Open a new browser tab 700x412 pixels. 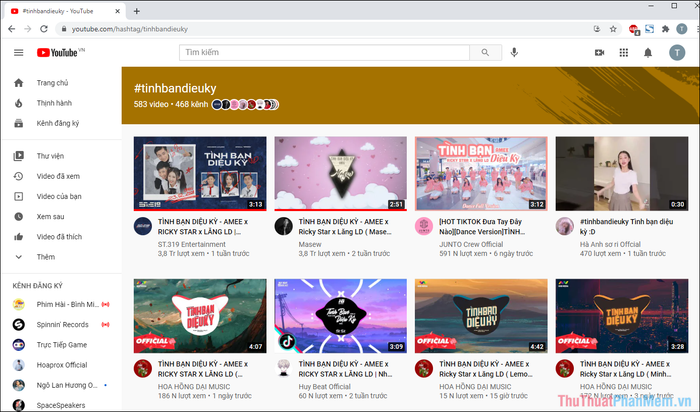[x=137, y=11]
